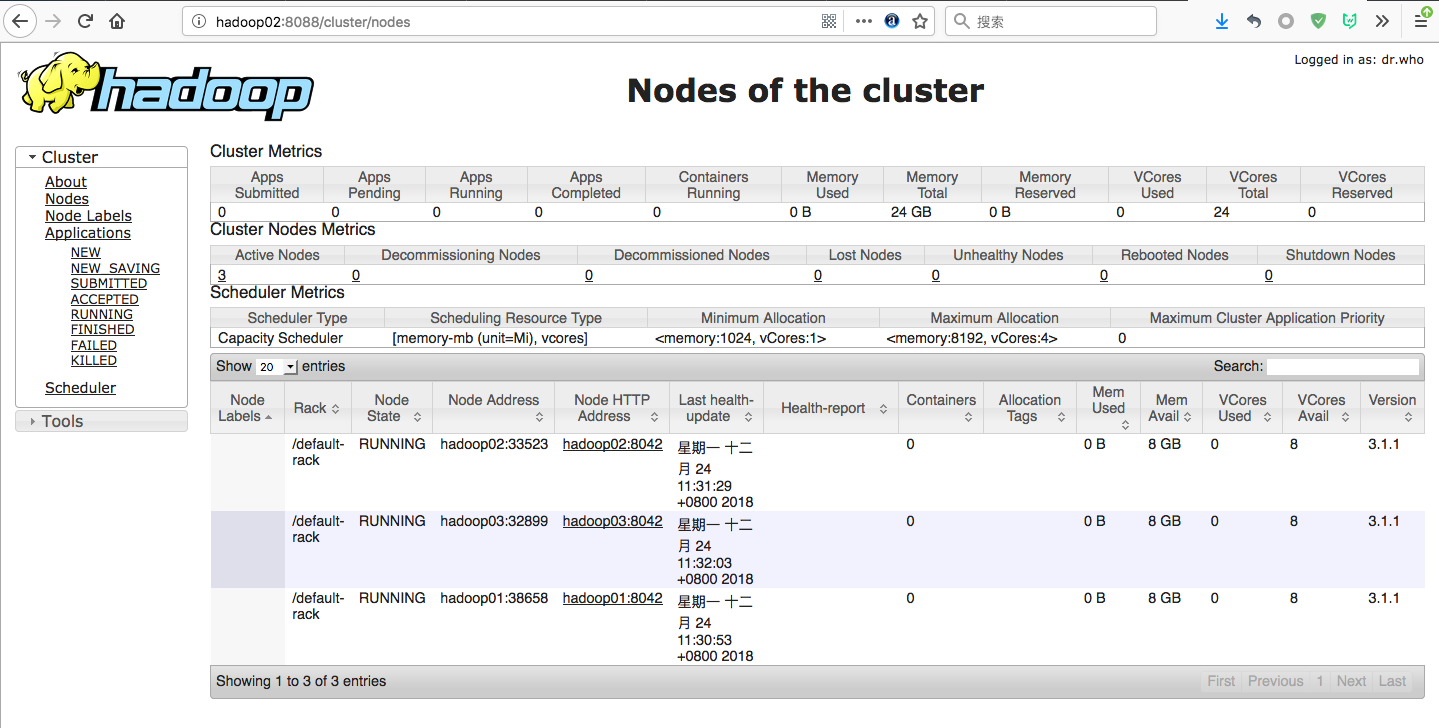Filter applications by NEW_SAVING state
1439x728 pixels.
[x=115, y=268]
